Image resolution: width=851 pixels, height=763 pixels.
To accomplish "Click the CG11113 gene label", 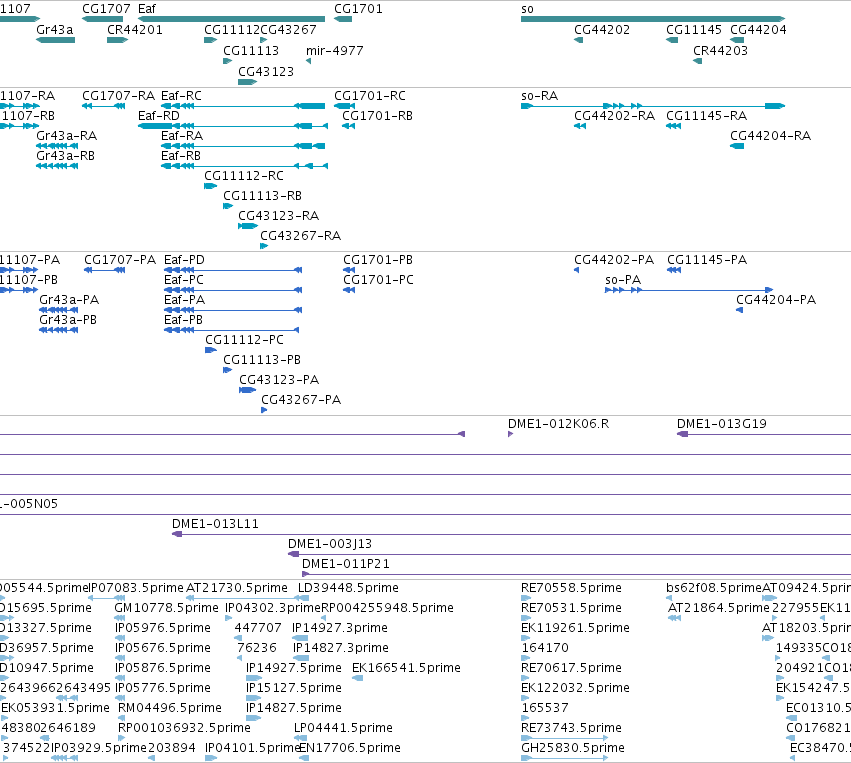I will tap(251, 50).
